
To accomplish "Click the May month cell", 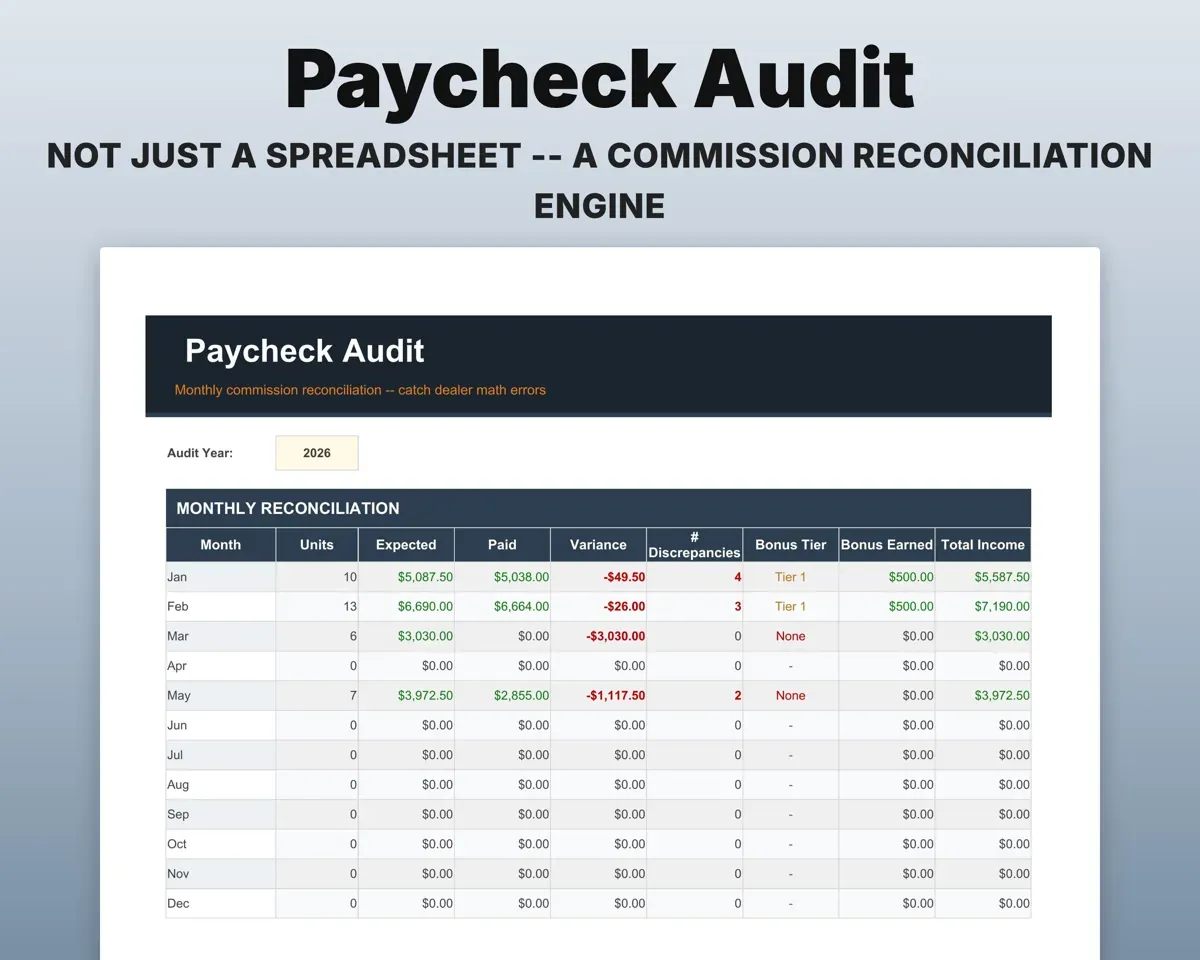I will [221, 695].
